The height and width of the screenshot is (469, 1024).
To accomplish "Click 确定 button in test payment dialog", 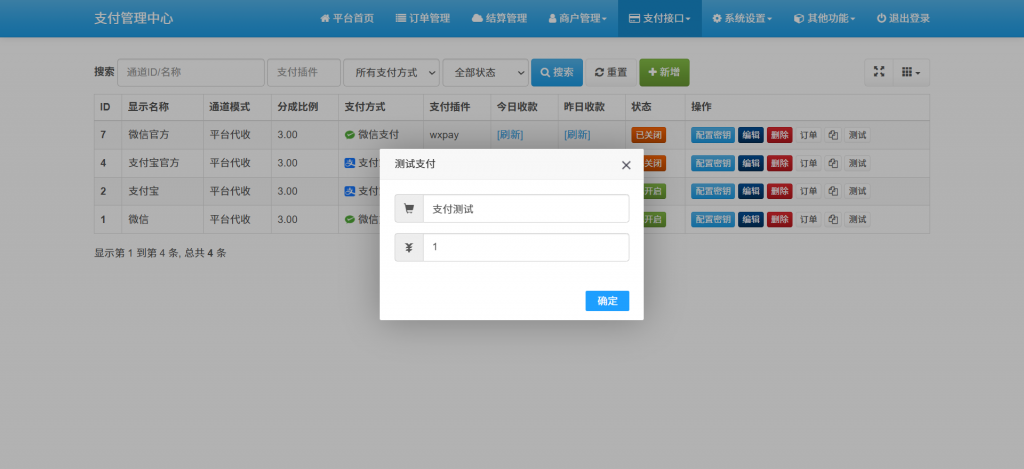I will 607,301.
